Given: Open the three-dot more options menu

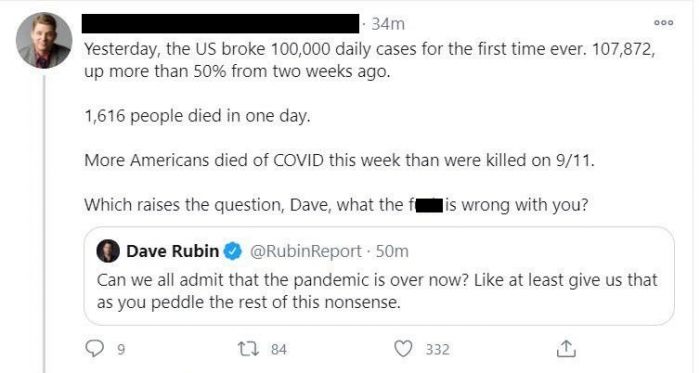Looking at the screenshot, I should click(x=664, y=23).
